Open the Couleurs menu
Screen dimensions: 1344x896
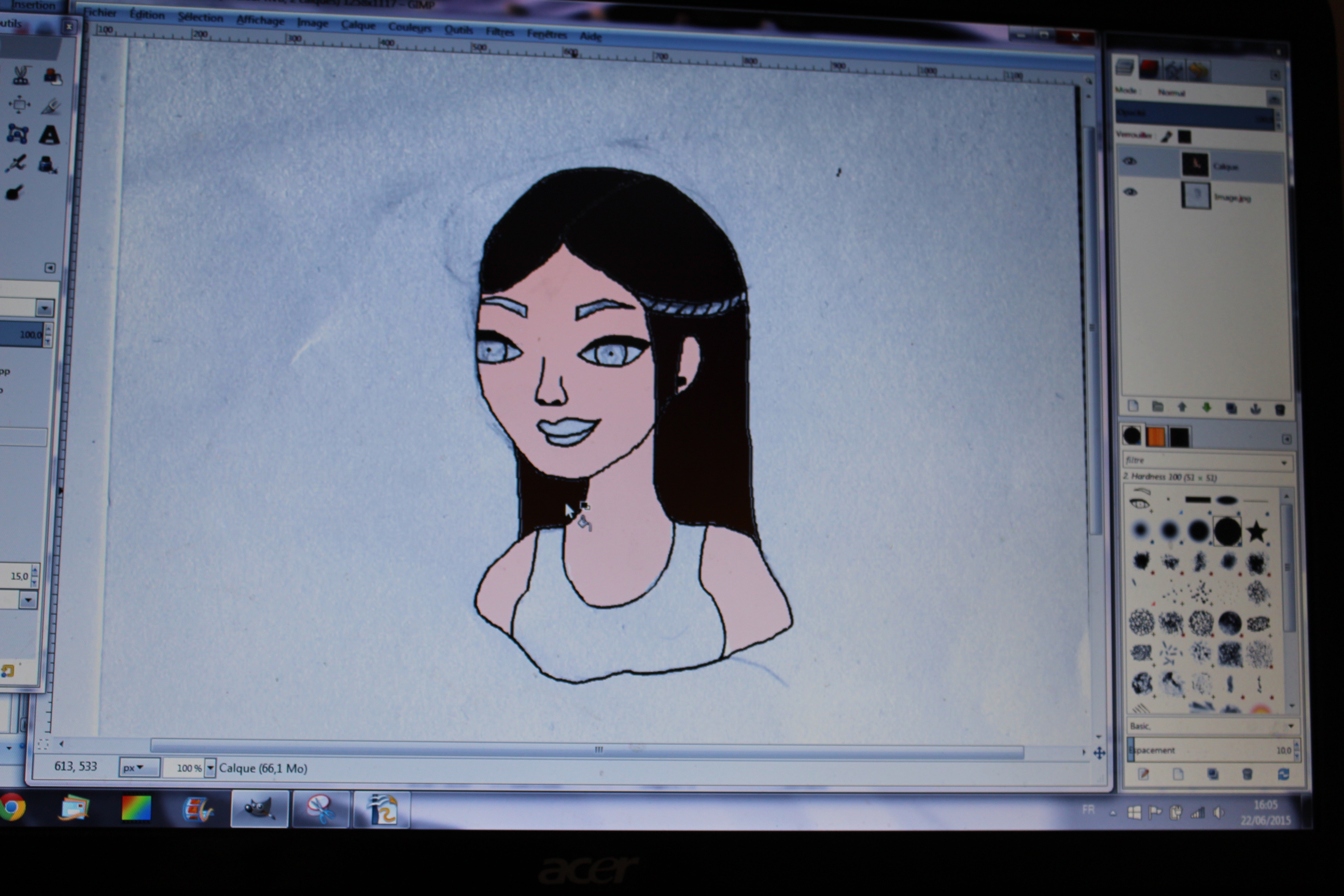pos(410,27)
